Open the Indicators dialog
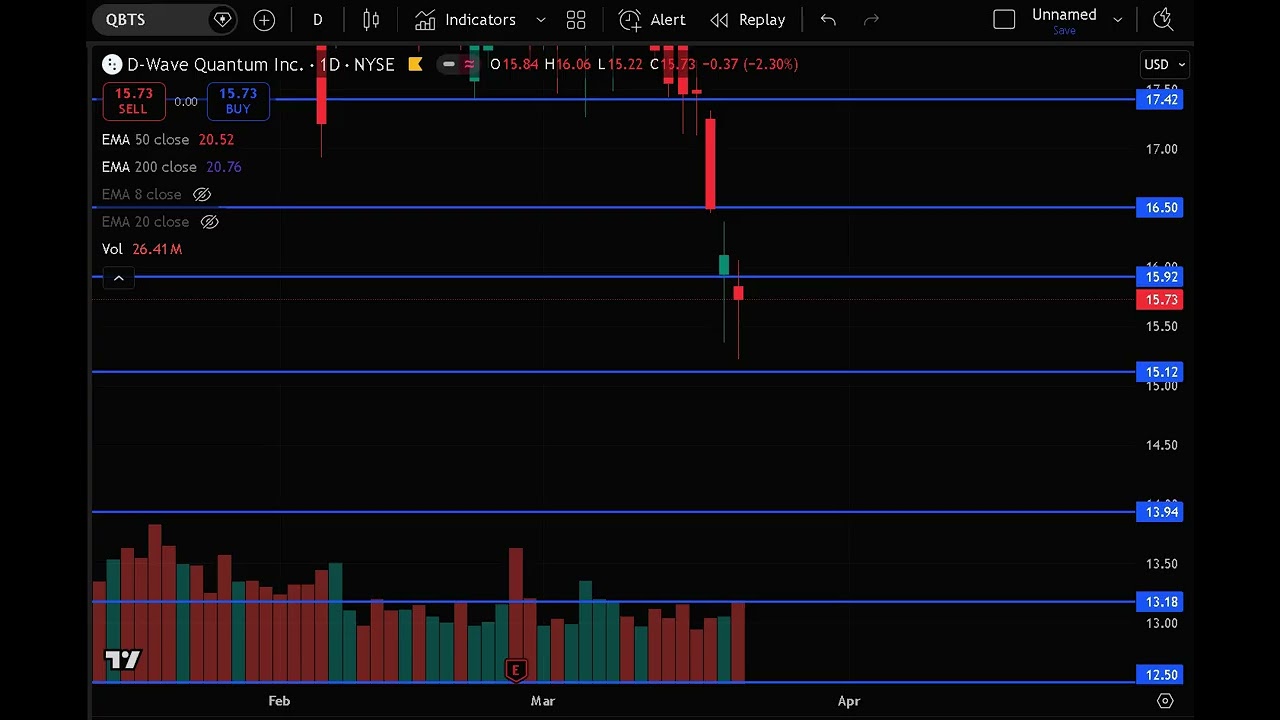This screenshot has width=1280, height=720. tap(466, 19)
